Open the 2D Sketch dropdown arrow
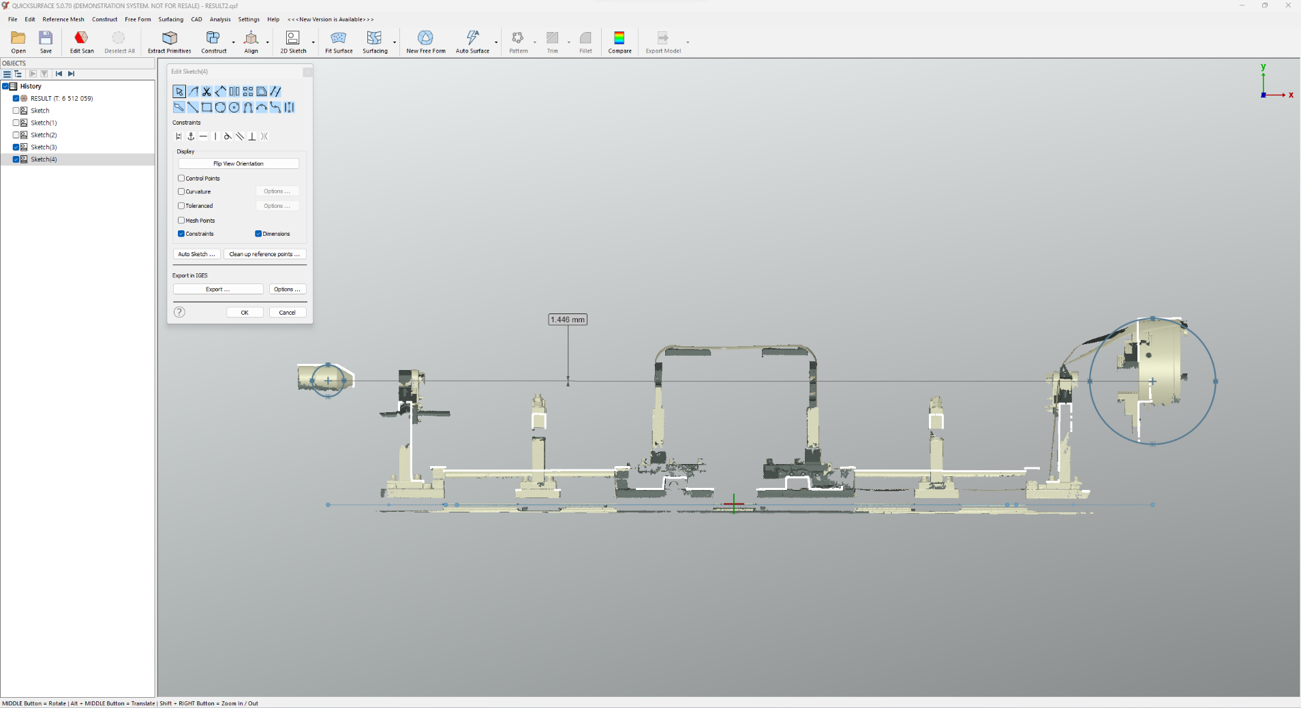Screen dimensions: 1301x708 [x=313, y=42]
